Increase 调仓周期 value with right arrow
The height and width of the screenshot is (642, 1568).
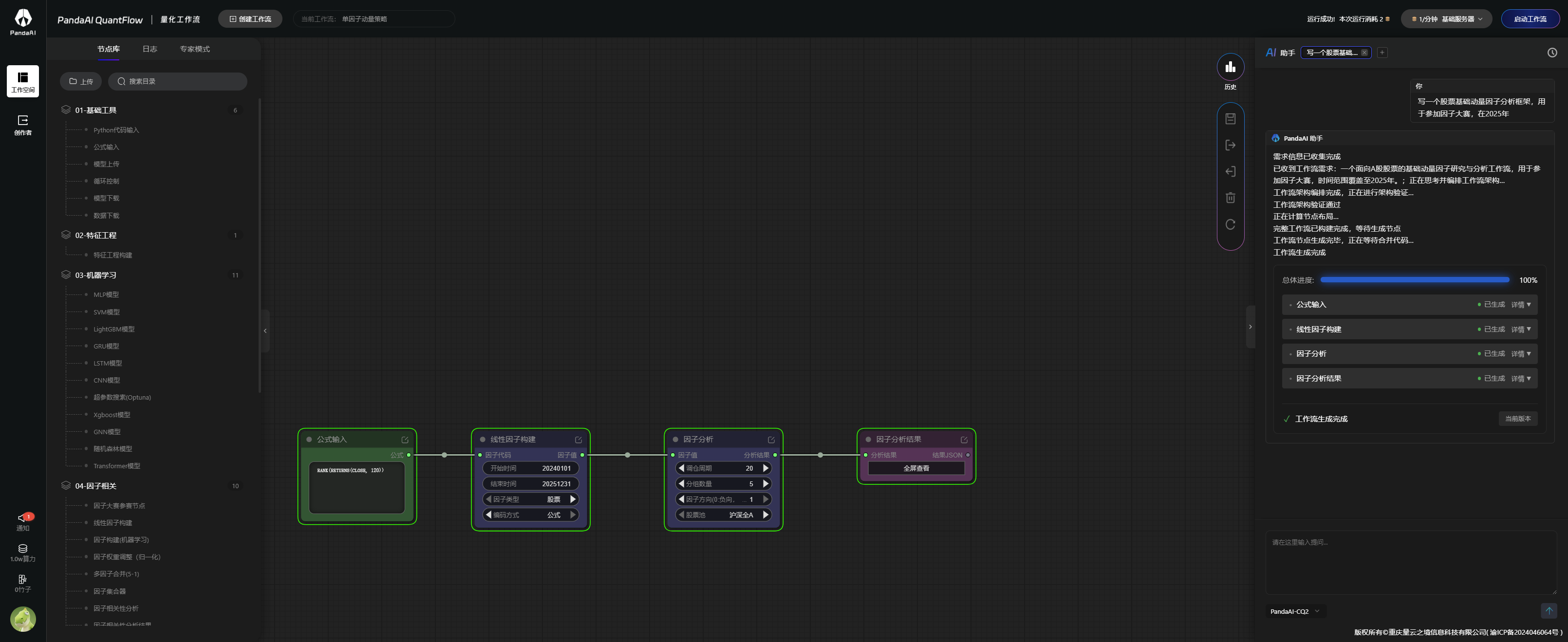point(765,469)
